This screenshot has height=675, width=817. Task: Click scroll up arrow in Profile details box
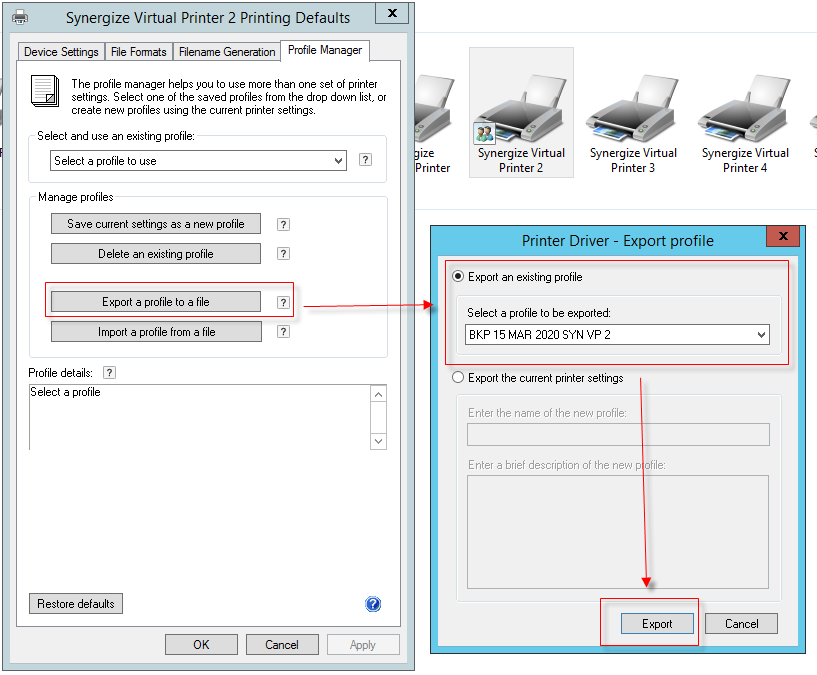(378, 395)
